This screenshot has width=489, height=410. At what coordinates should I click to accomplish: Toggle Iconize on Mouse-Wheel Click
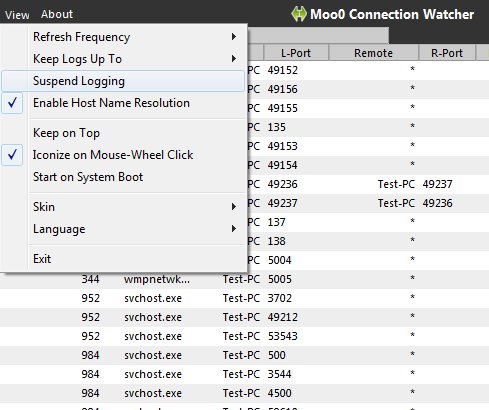pyautogui.click(x=123, y=155)
